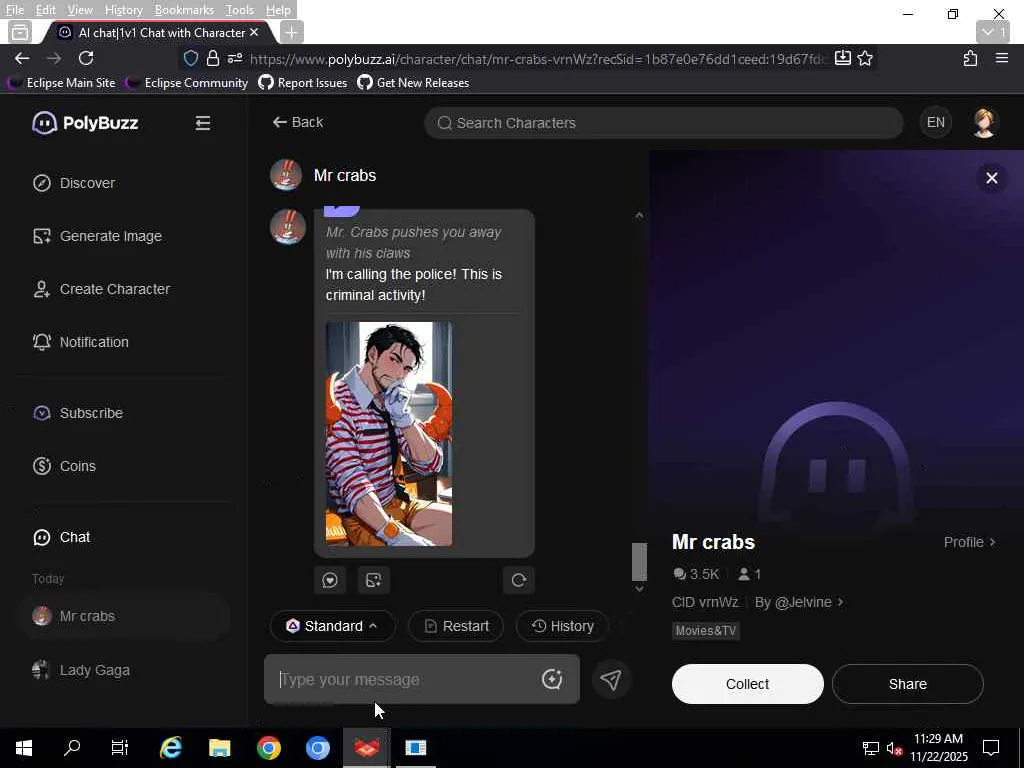This screenshot has height=768, width=1024.
Task: Collapse the PolyBuzz sidebar menu
Action: (202, 123)
